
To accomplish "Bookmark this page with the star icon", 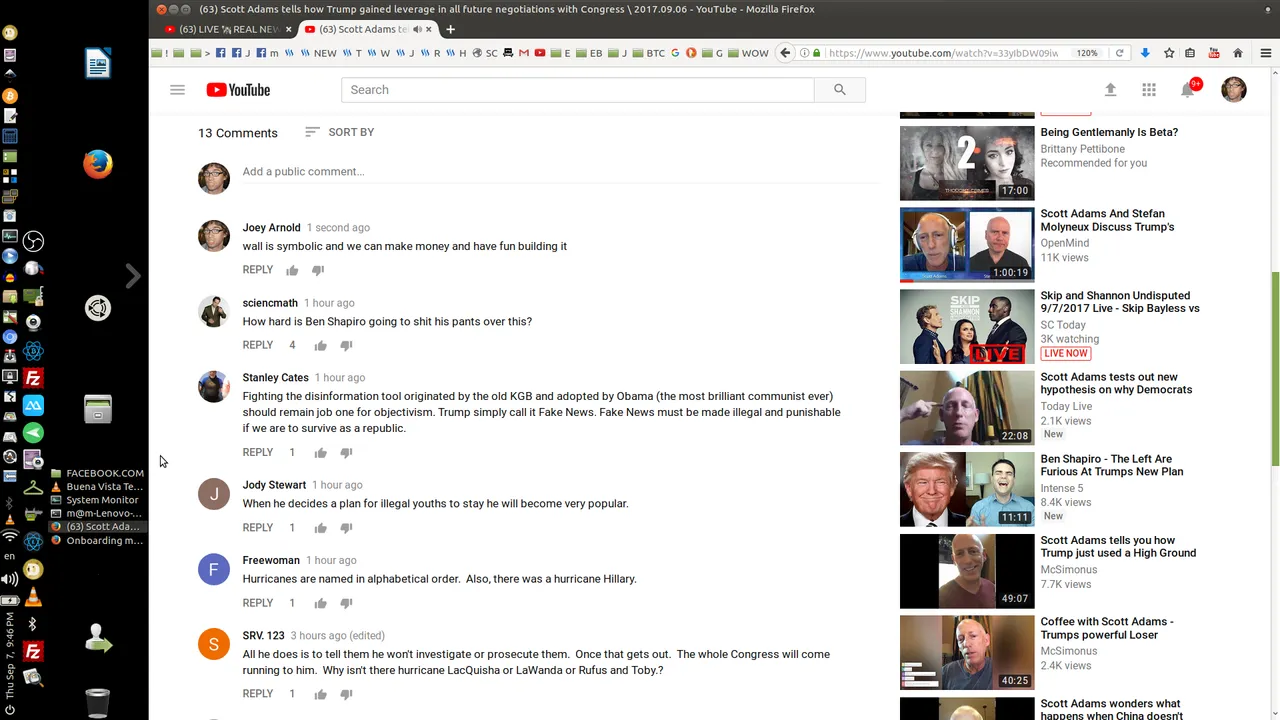I will pos(1168,53).
